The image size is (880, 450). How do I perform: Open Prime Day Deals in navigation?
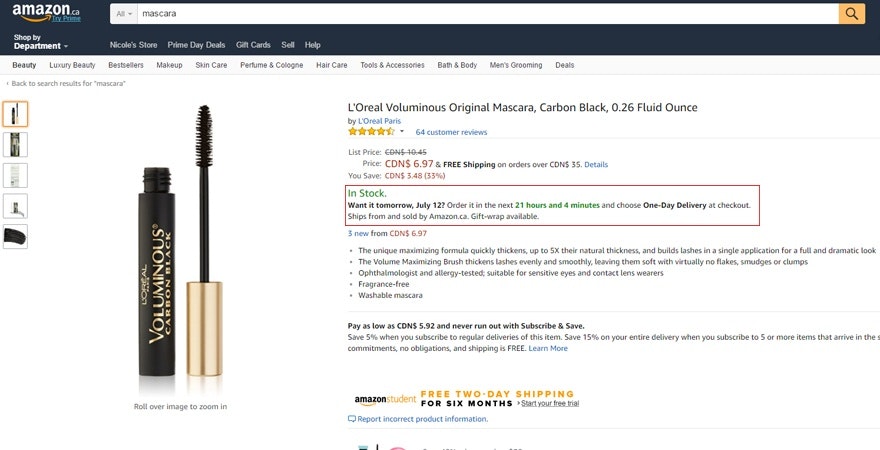tap(196, 45)
